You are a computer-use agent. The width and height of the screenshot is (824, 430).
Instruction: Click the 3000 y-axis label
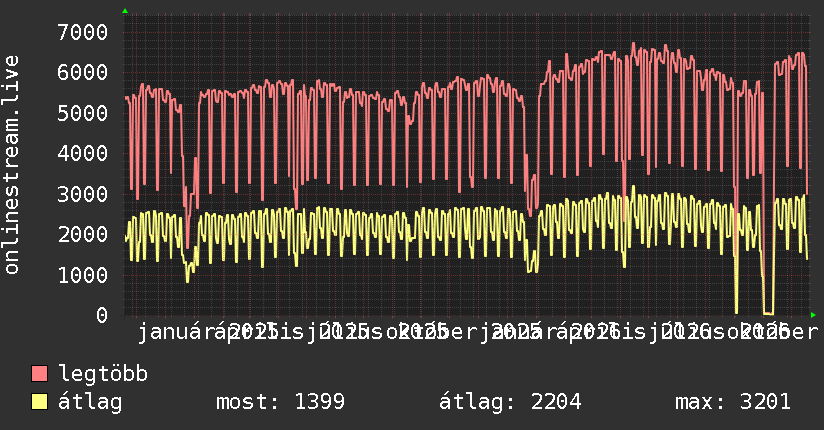pyautogui.click(x=83, y=194)
